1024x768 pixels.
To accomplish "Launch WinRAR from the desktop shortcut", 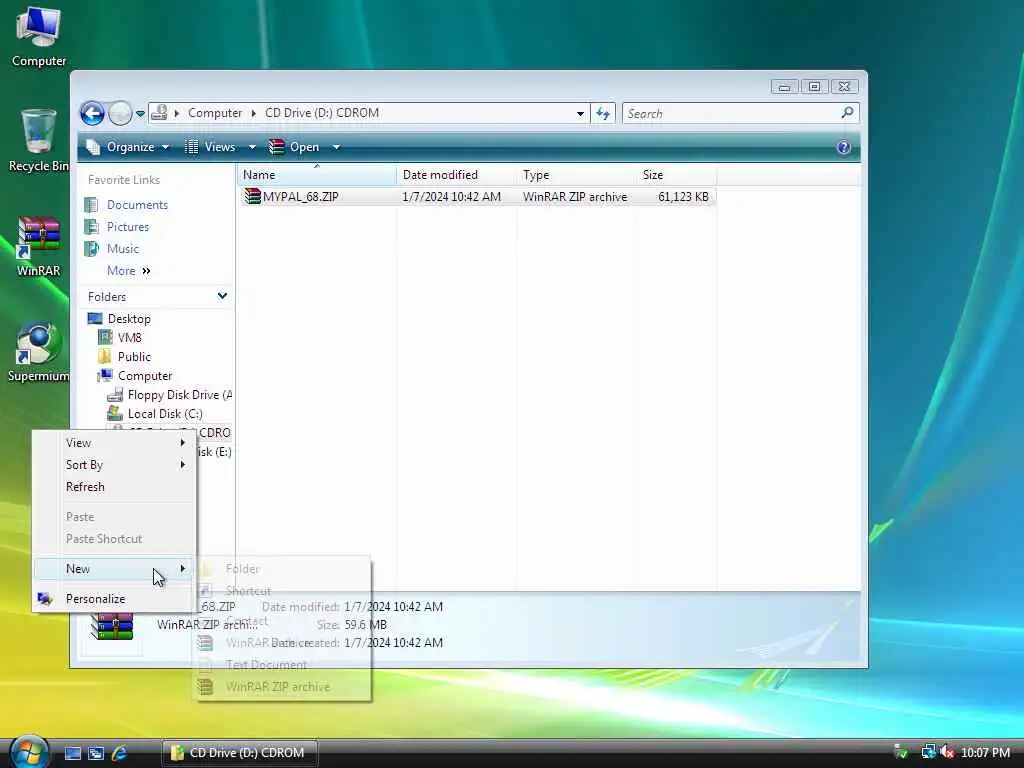I will click(39, 247).
